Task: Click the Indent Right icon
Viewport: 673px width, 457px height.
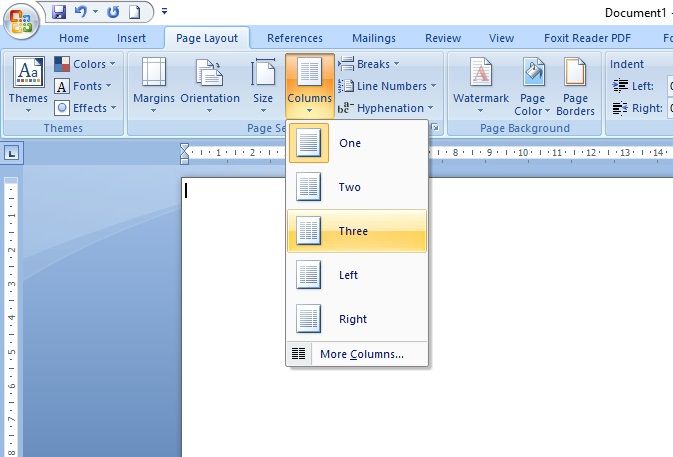Action: click(x=620, y=108)
